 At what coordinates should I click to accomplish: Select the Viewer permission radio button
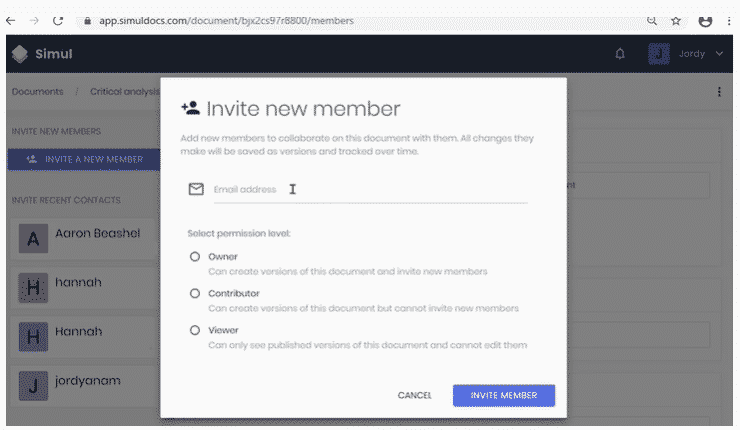195,330
